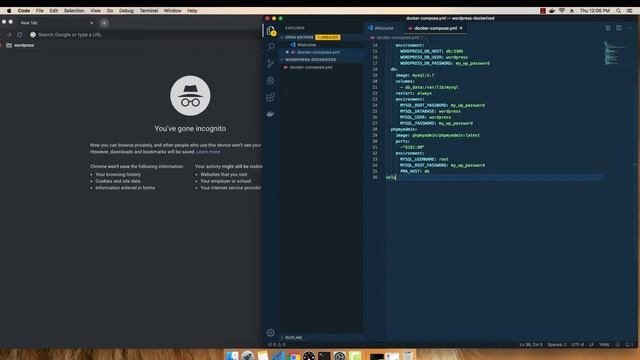Click the 1 UNSAVED badge in Explorer

pyautogui.click(x=328, y=37)
